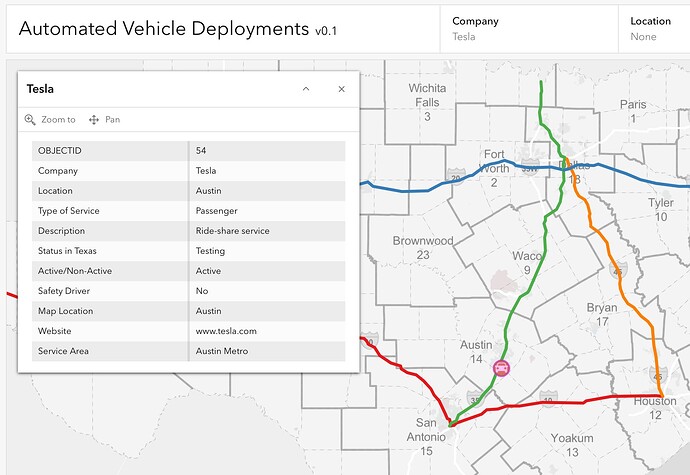Open the Company filter dropdown
690x475 pixels.
529,29
